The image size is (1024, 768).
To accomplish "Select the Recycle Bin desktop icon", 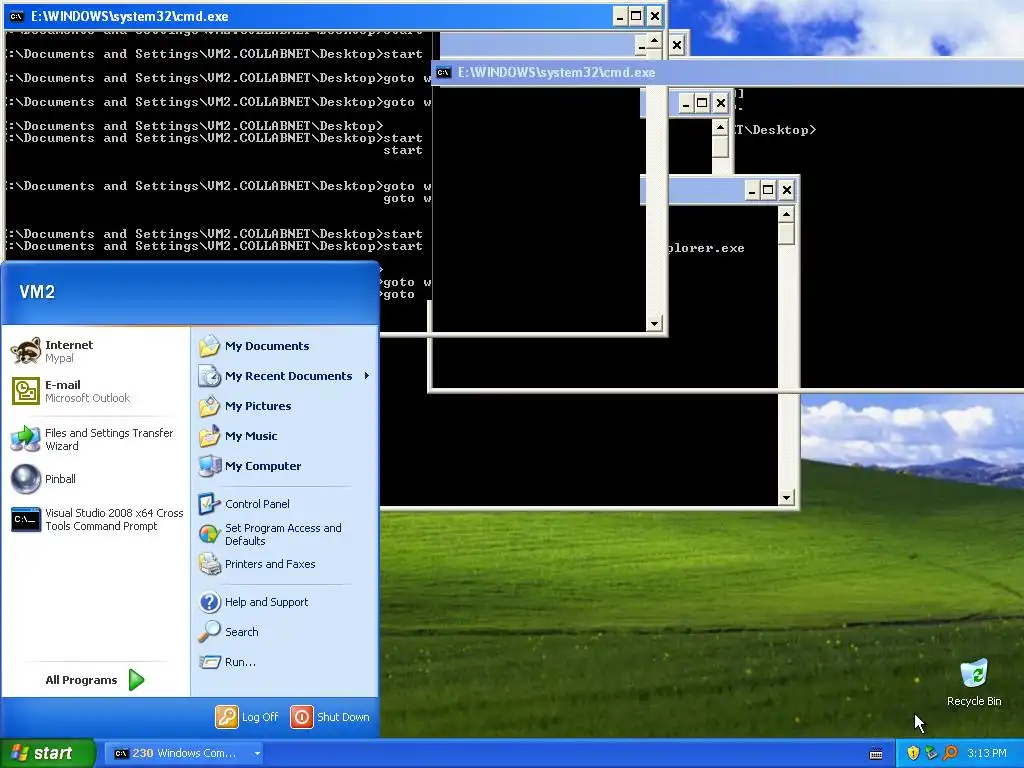I will click(974, 682).
